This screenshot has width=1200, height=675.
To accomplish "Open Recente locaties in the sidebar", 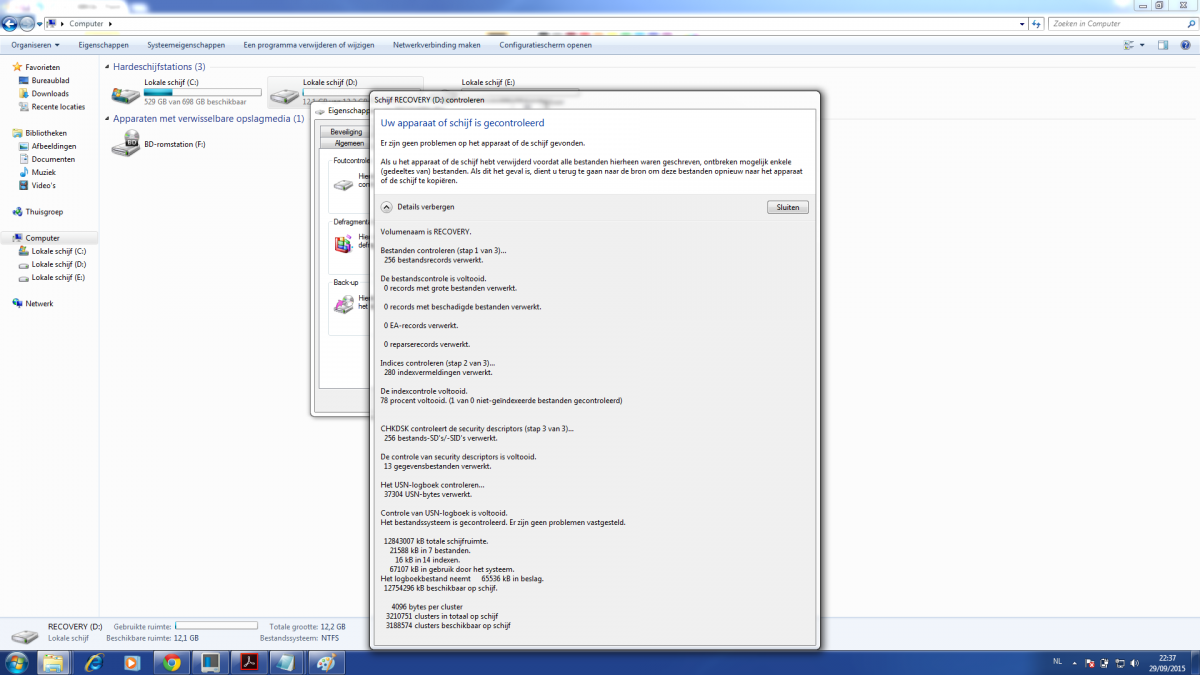I will (x=58, y=106).
